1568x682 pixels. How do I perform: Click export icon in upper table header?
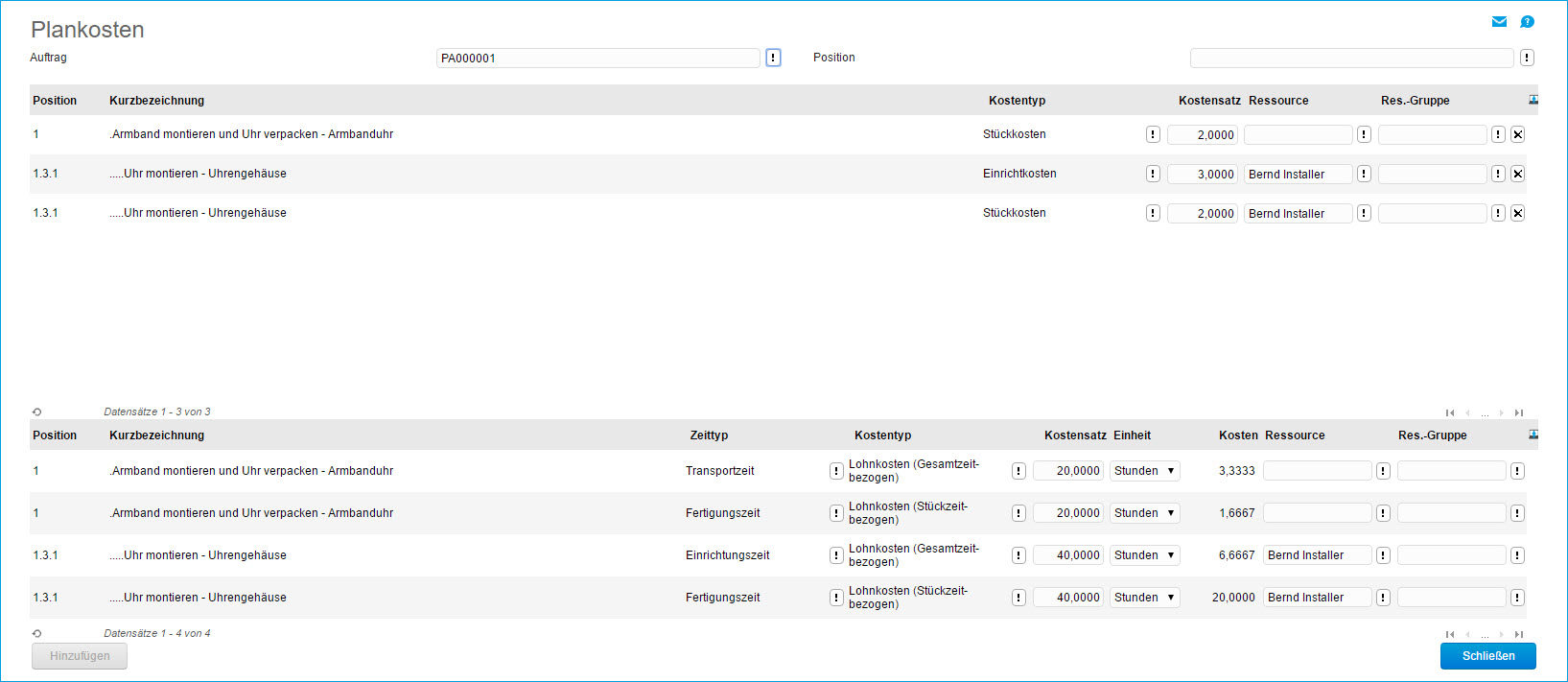(1533, 100)
